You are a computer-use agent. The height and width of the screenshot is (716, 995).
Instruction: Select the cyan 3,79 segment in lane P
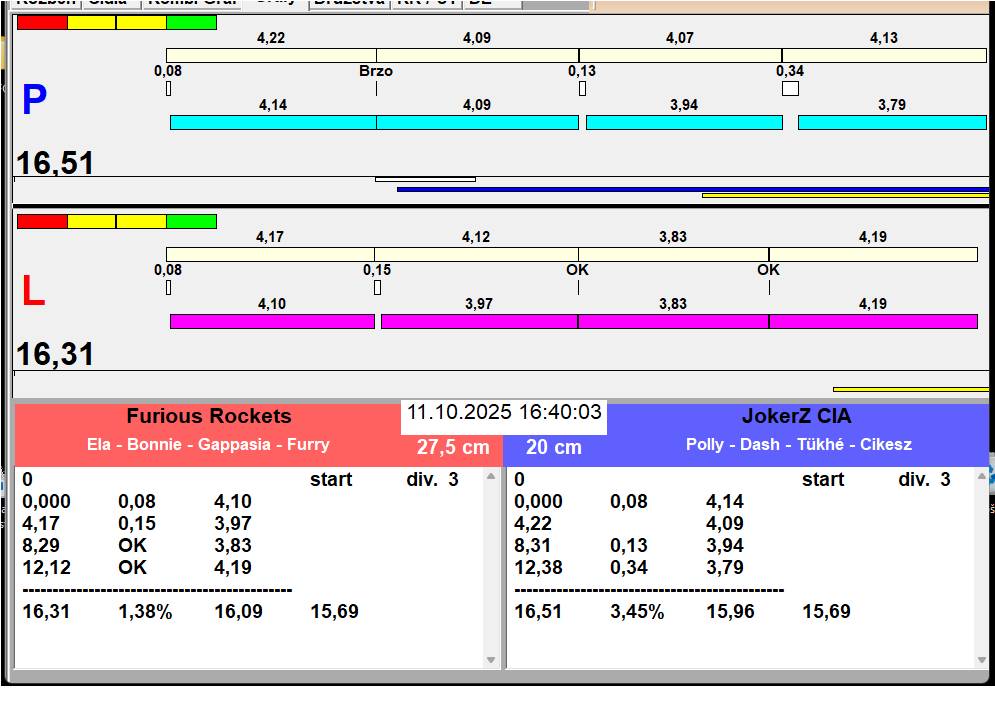tap(892, 122)
